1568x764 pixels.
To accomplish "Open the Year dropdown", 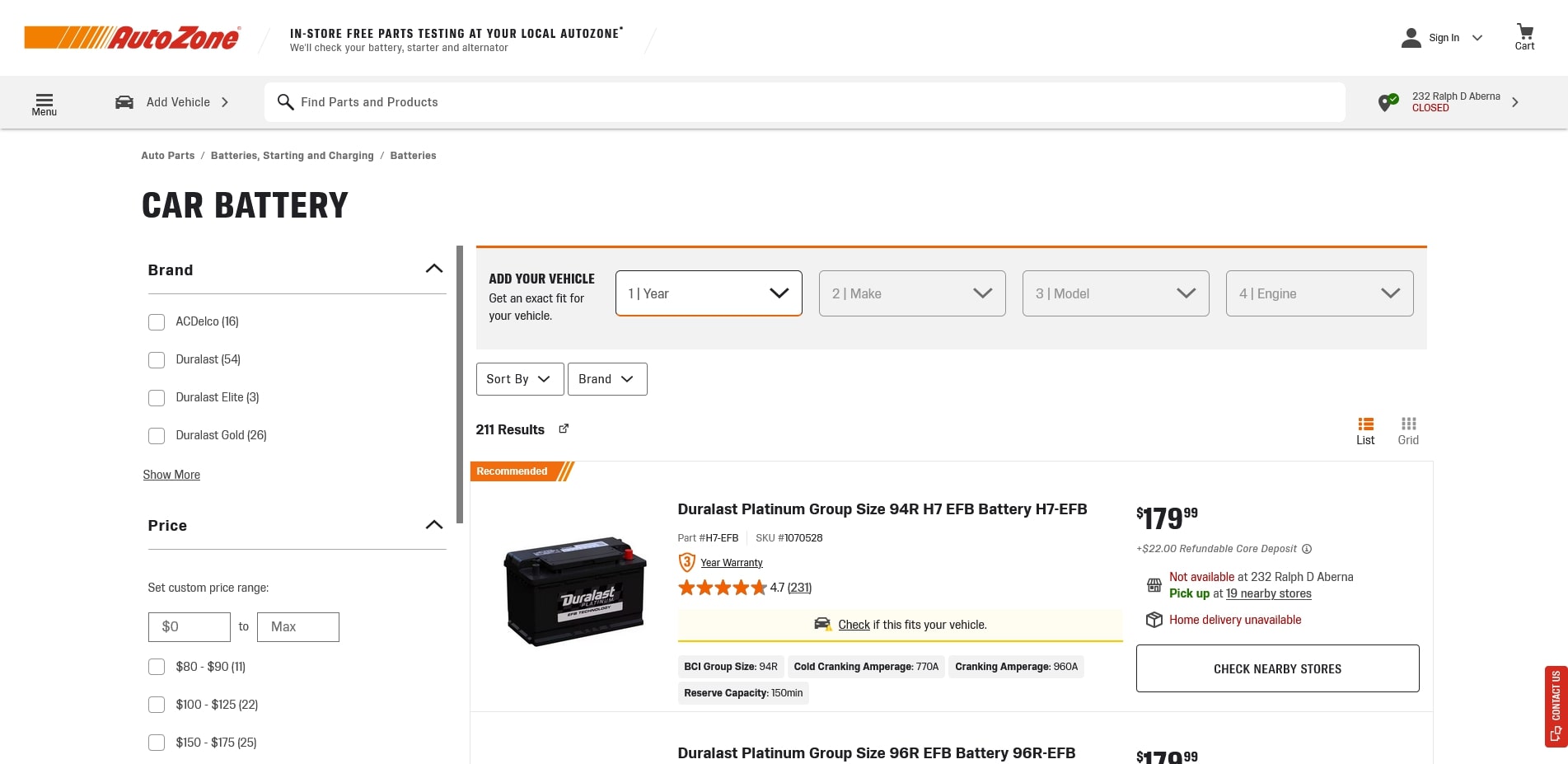I will click(708, 293).
